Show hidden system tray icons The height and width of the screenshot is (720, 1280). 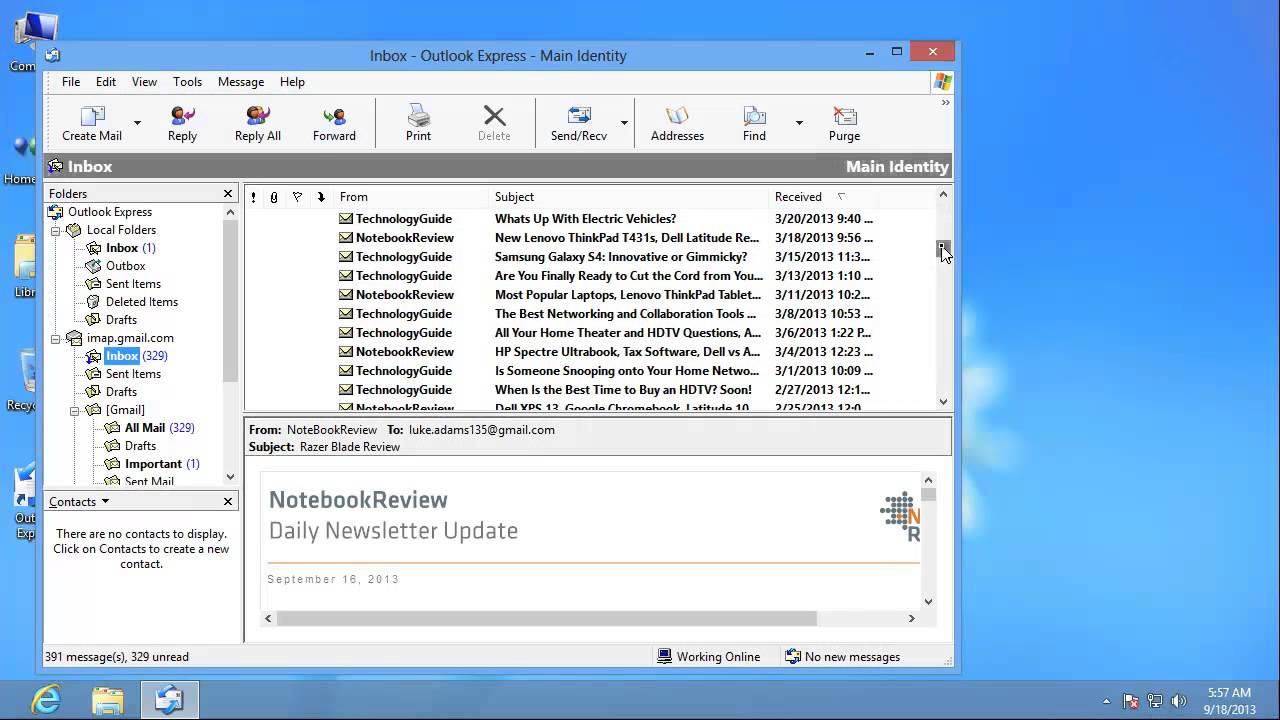tap(1106, 701)
